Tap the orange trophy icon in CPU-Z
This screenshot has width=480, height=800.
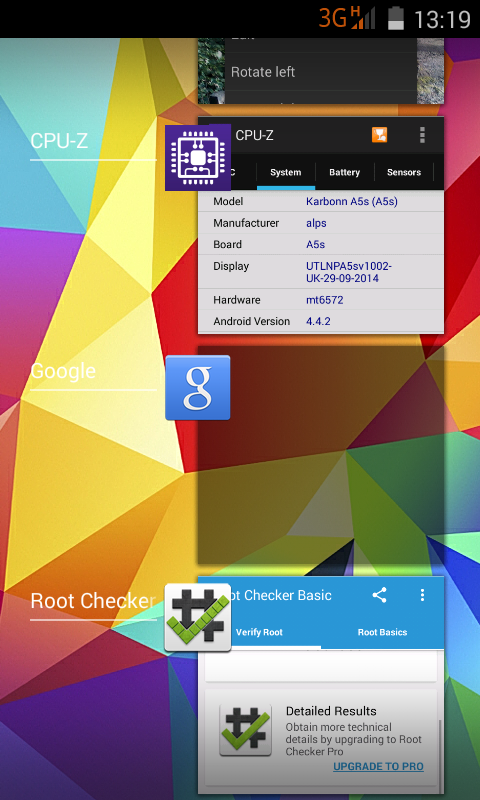pos(379,135)
